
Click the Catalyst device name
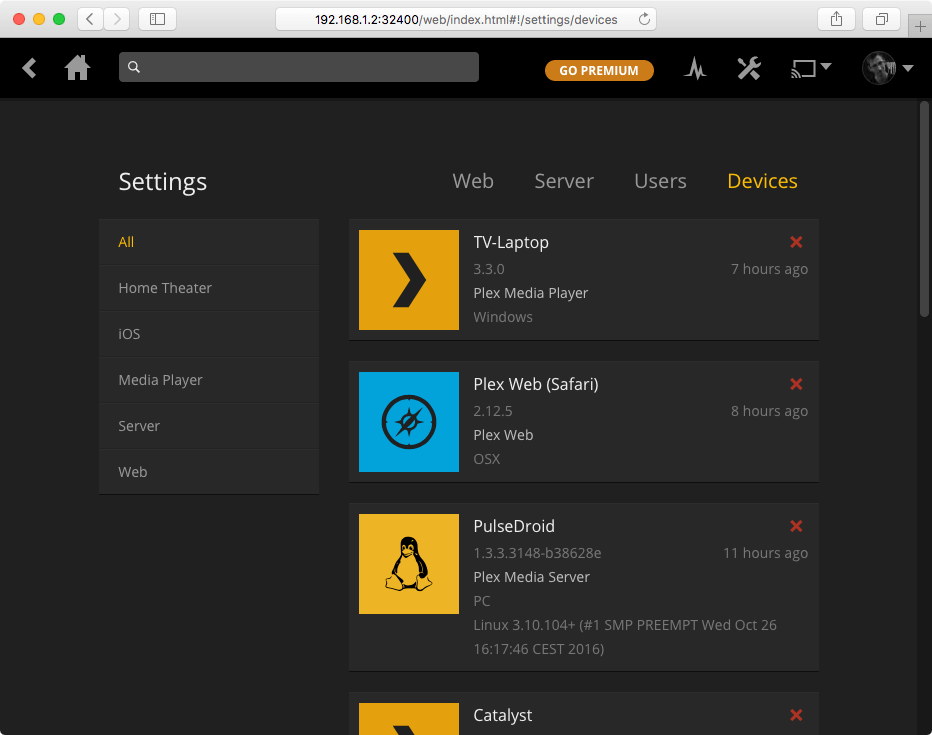tap(503, 715)
